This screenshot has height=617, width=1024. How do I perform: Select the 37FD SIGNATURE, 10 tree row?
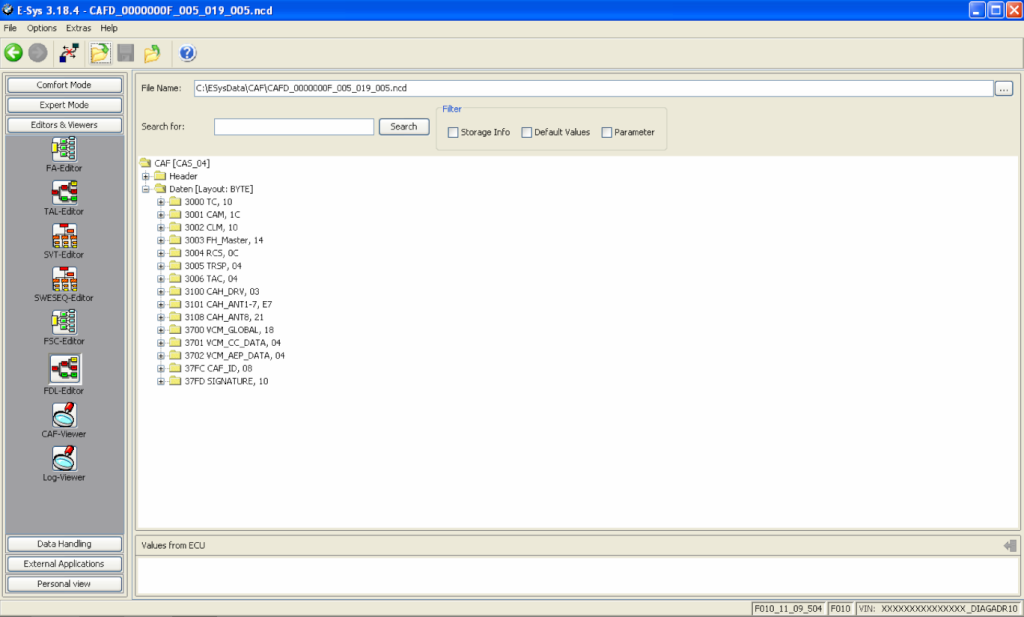219,381
